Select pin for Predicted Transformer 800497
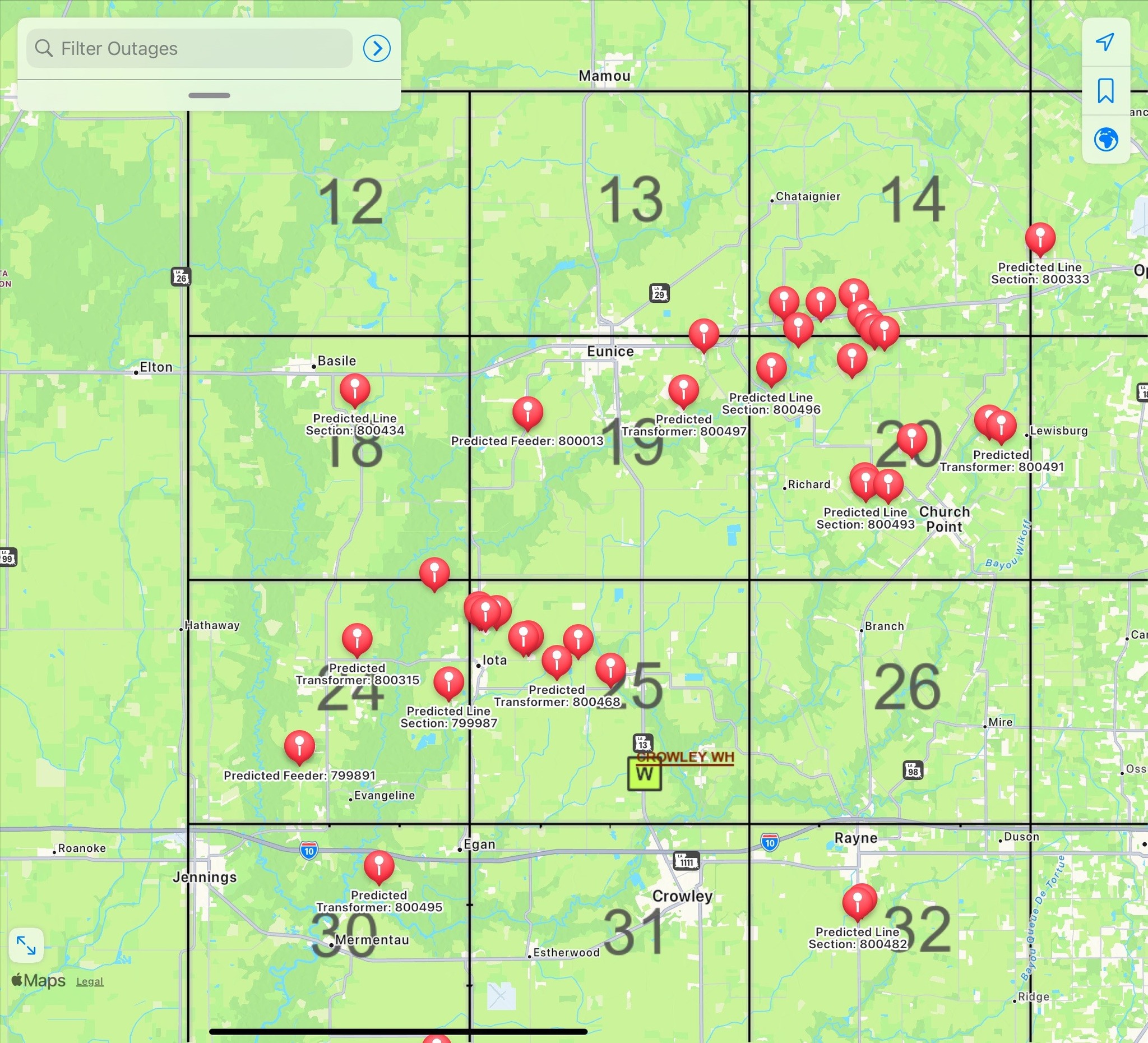The height and width of the screenshot is (1043, 1148). 683,391
